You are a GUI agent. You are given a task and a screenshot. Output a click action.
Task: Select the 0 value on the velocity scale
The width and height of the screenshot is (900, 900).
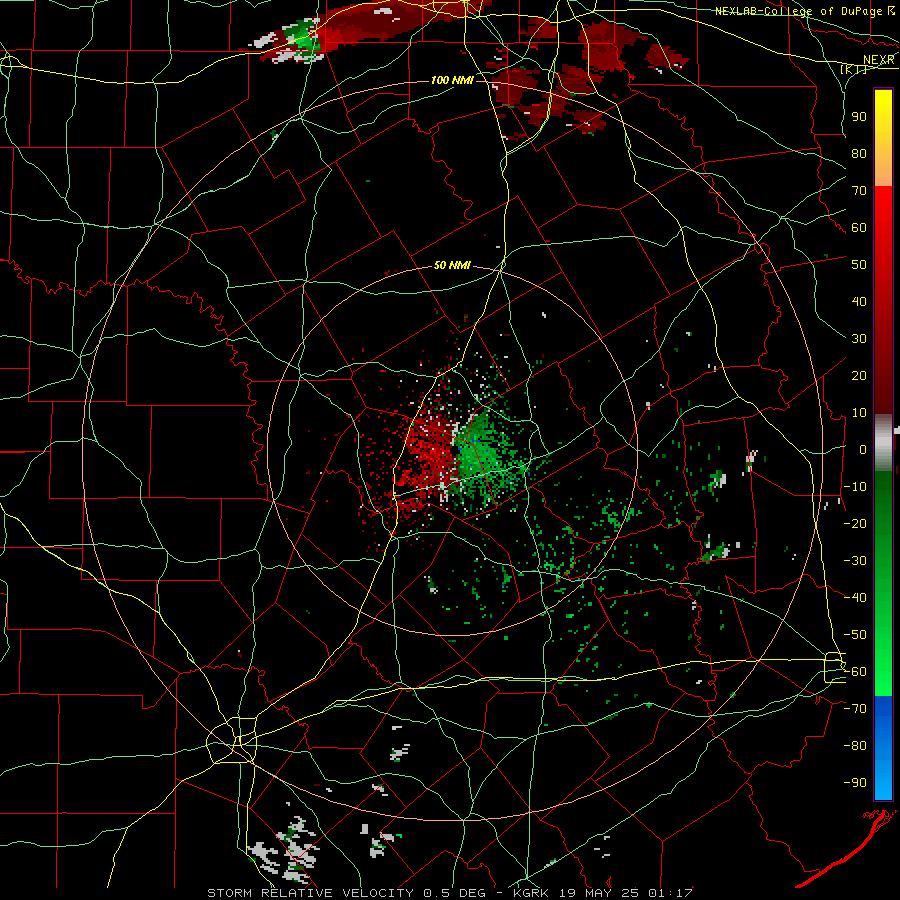pyautogui.click(x=863, y=449)
